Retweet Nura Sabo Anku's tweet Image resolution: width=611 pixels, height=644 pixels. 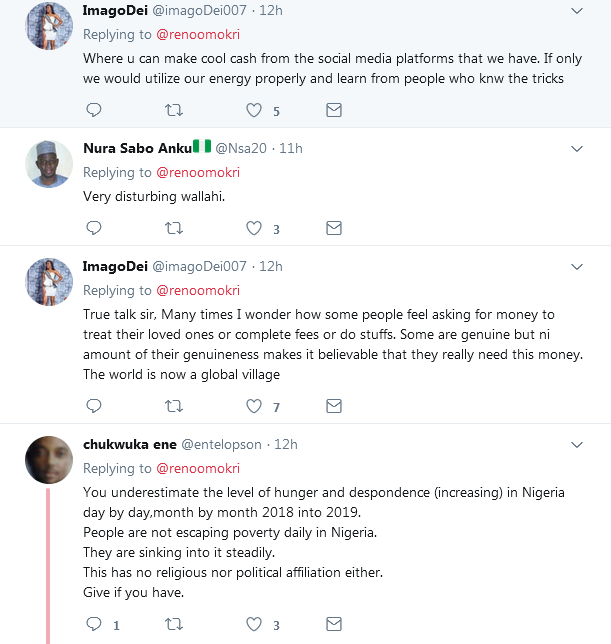point(174,228)
